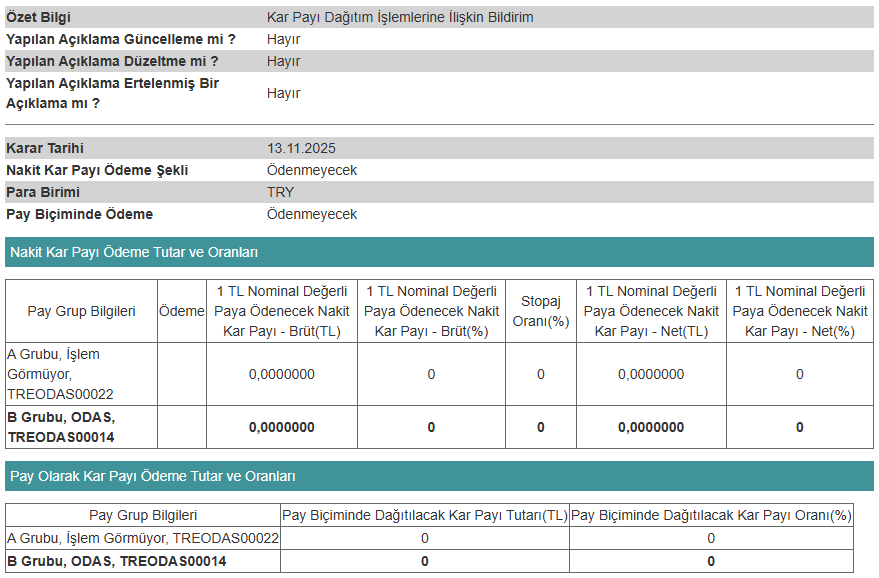Select the "Stopaj Oranı(%)" column header

click(x=540, y=311)
